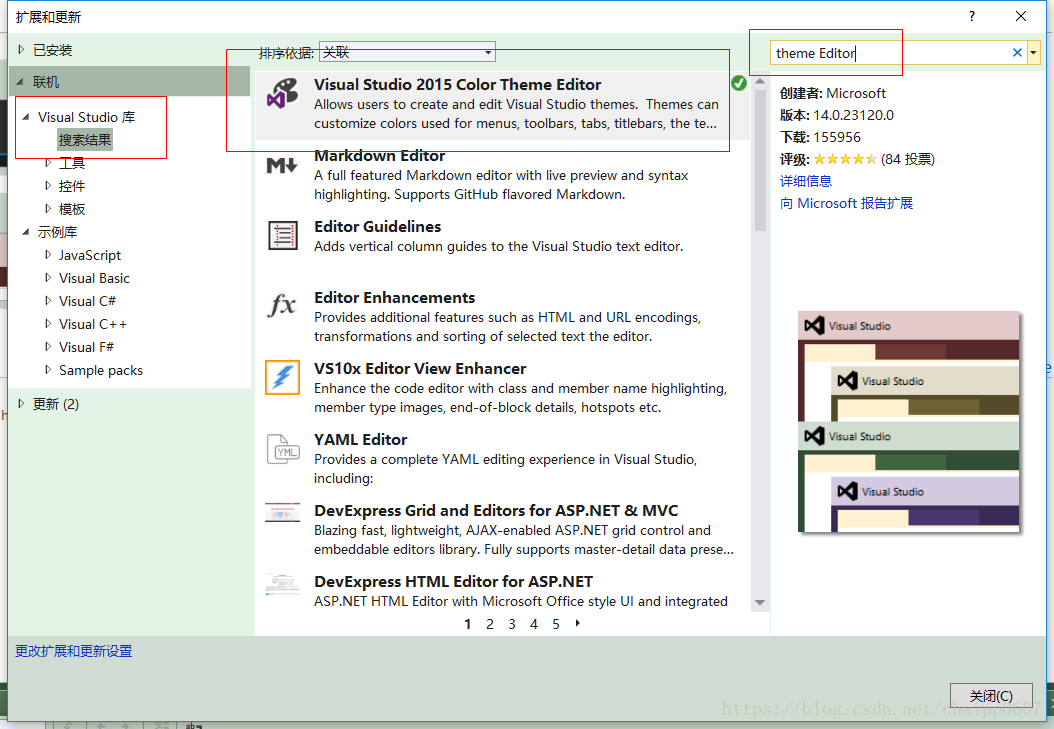1054x729 pixels.
Task: Expand the Sample packs node
Action: pyautogui.click(x=48, y=370)
